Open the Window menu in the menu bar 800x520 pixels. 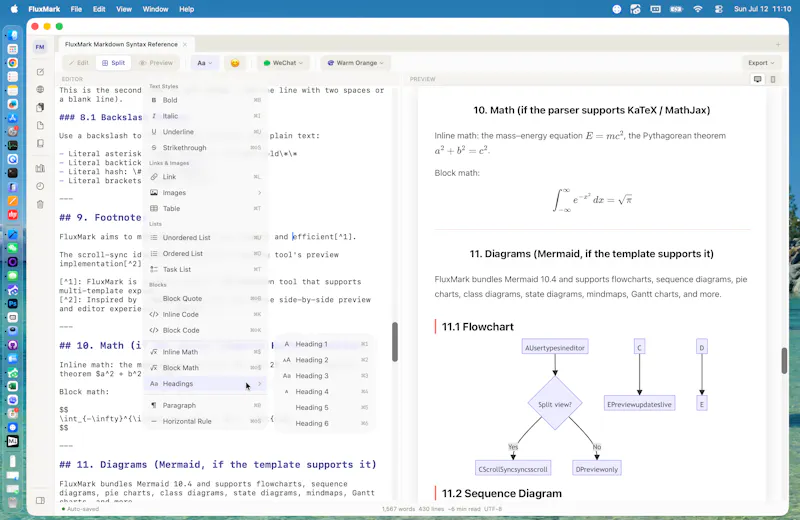[155, 9]
